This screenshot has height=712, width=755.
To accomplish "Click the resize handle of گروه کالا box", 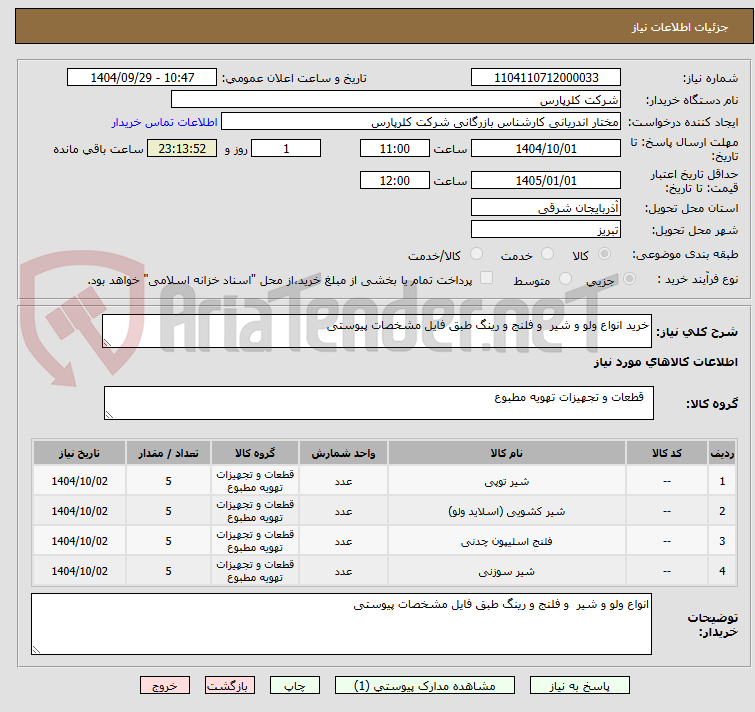I will 109,414.
